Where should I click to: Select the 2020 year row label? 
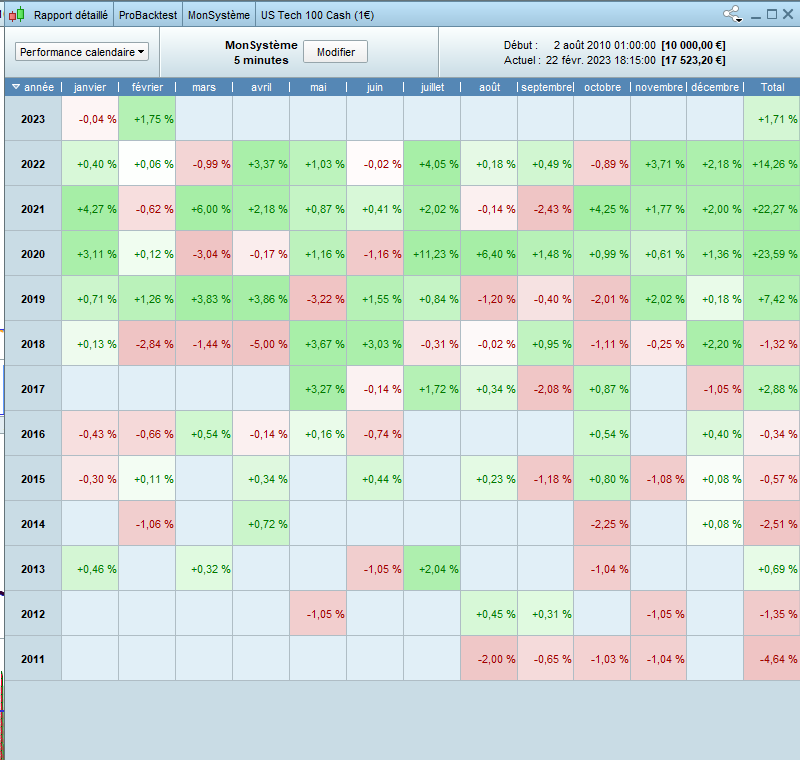[33, 254]
